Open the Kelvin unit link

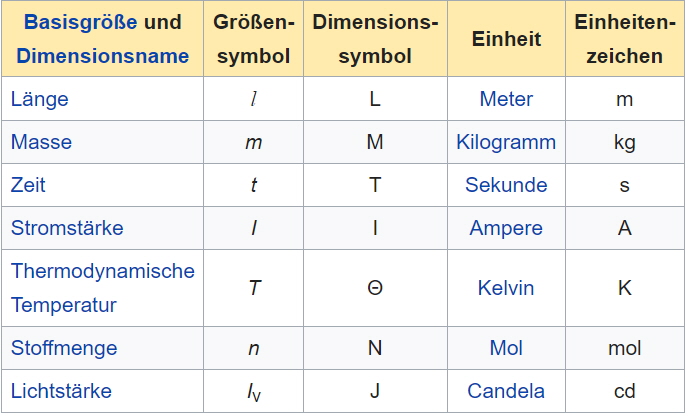tap(506, 288)
